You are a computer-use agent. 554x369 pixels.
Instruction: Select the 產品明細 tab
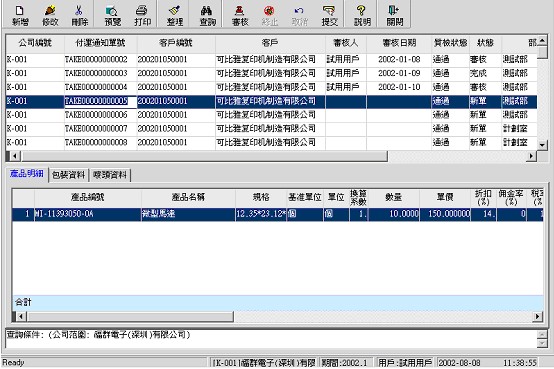point(27,174)
